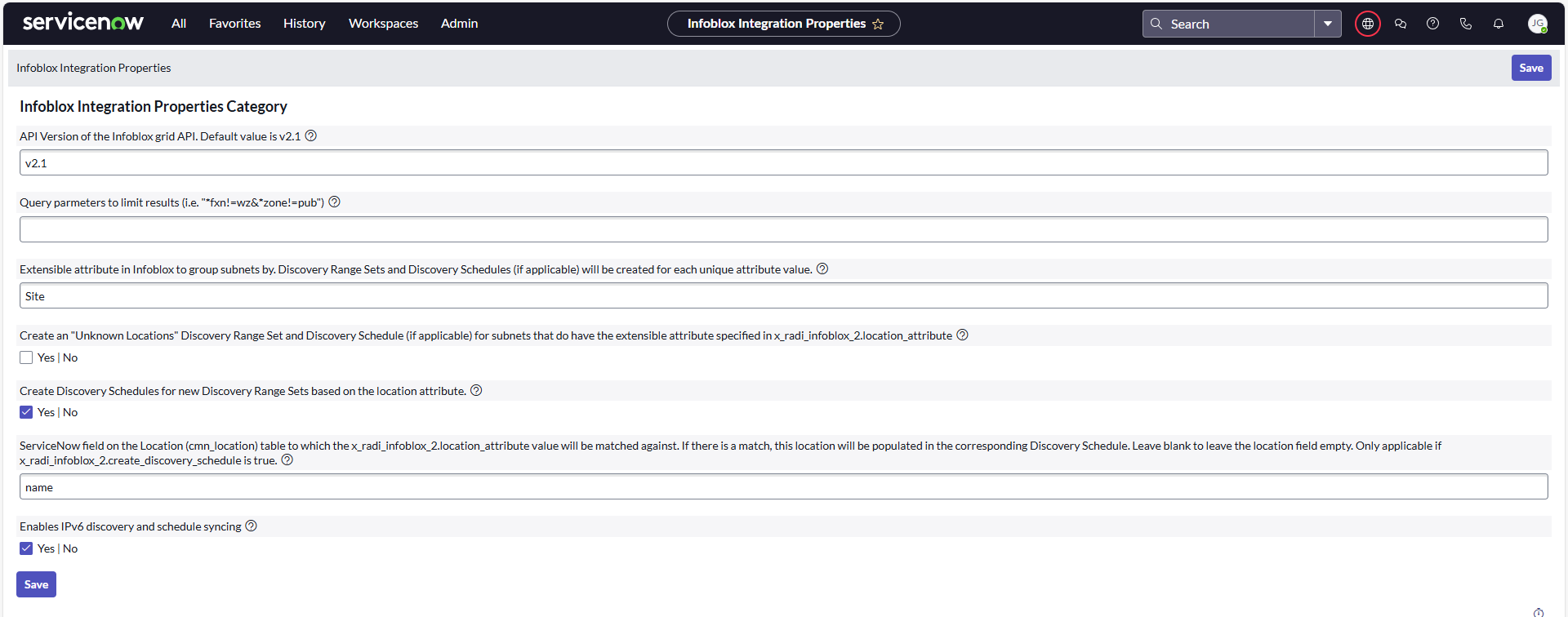
Task: Open the Favorites menu
Action: click(x=235, y=24)
